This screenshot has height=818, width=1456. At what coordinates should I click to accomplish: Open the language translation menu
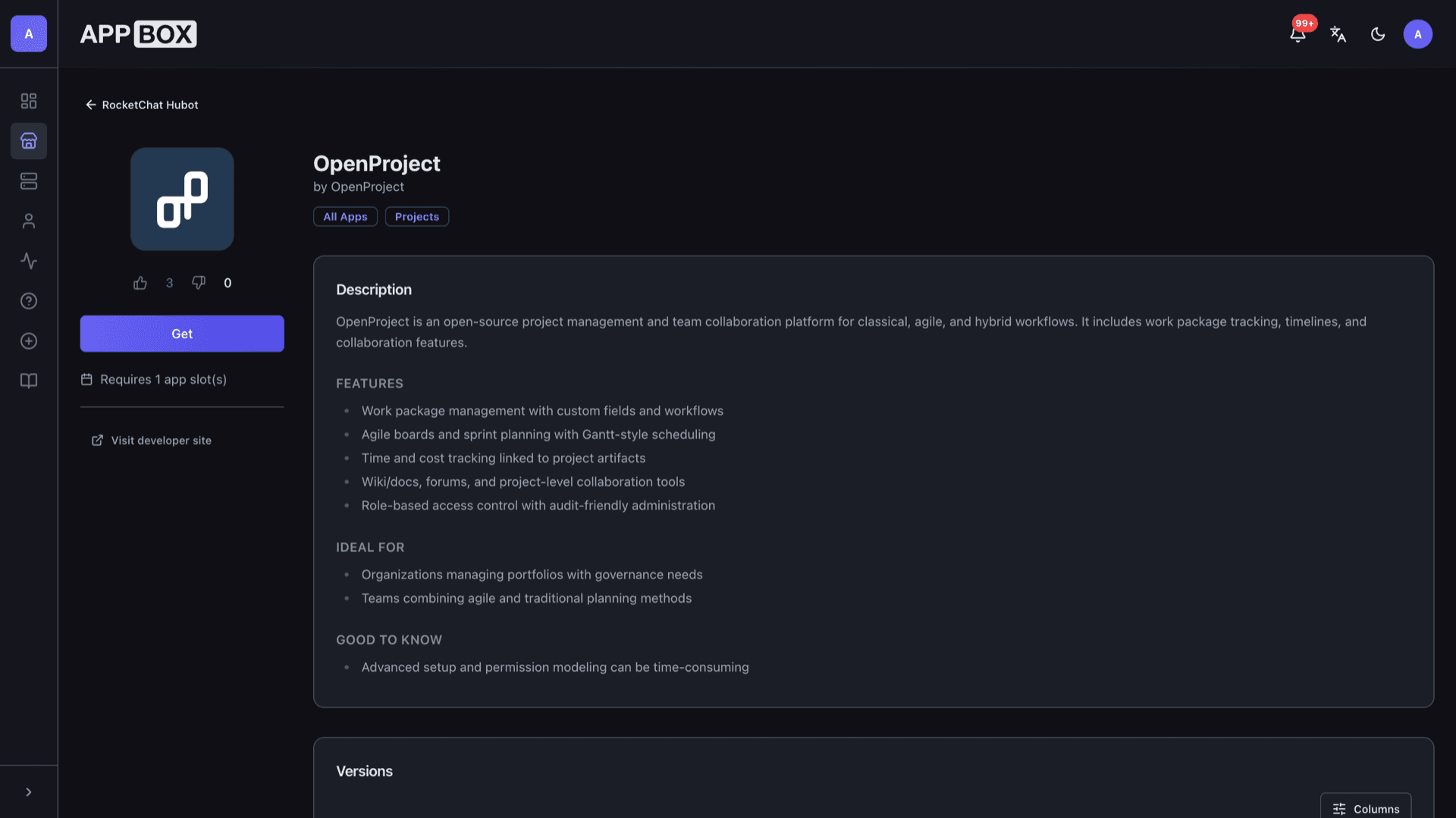1338,34
